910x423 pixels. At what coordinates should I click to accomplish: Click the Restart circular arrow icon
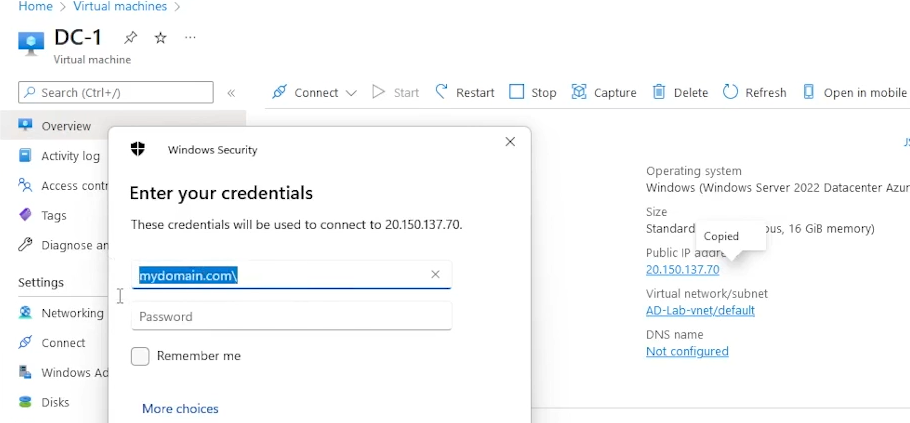(x=442, y=92)
